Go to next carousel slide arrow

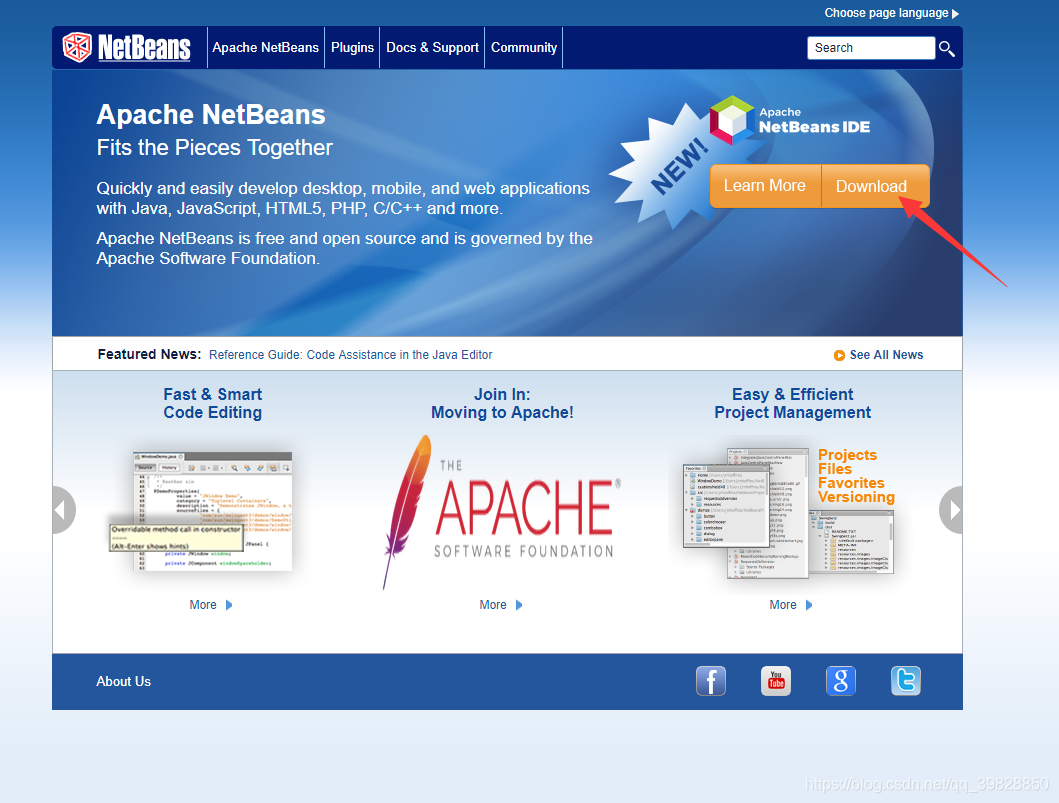952,510
